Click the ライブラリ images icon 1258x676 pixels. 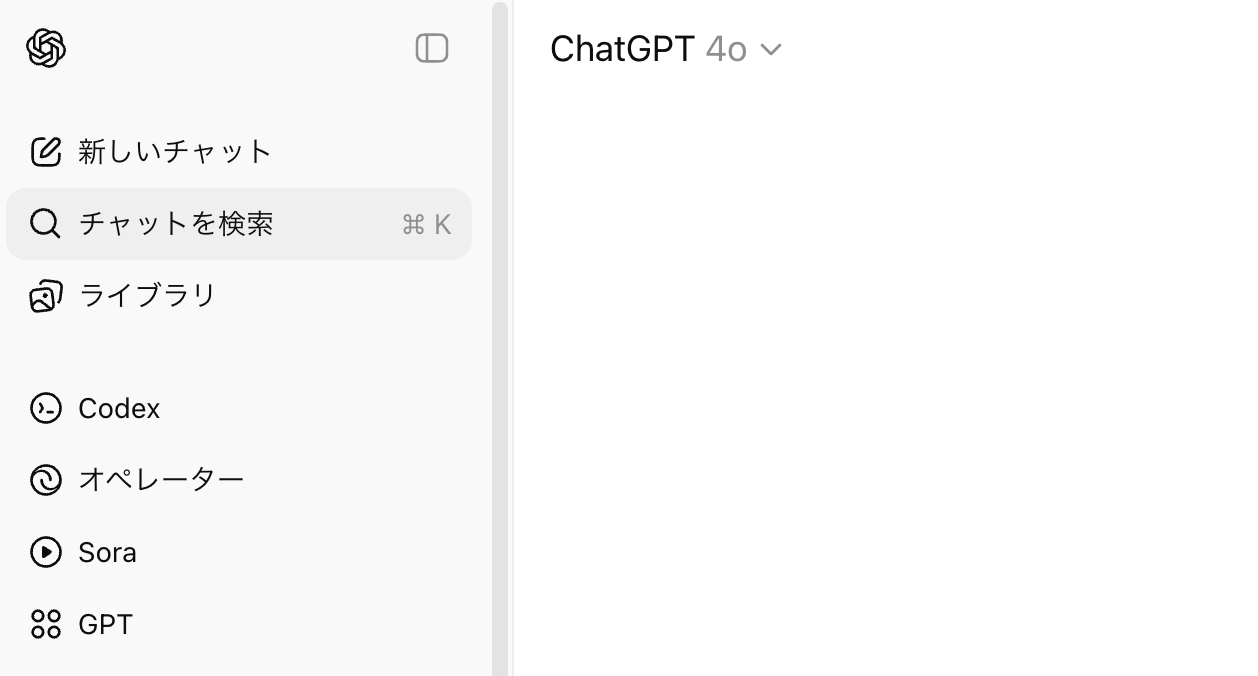point(46,296)
